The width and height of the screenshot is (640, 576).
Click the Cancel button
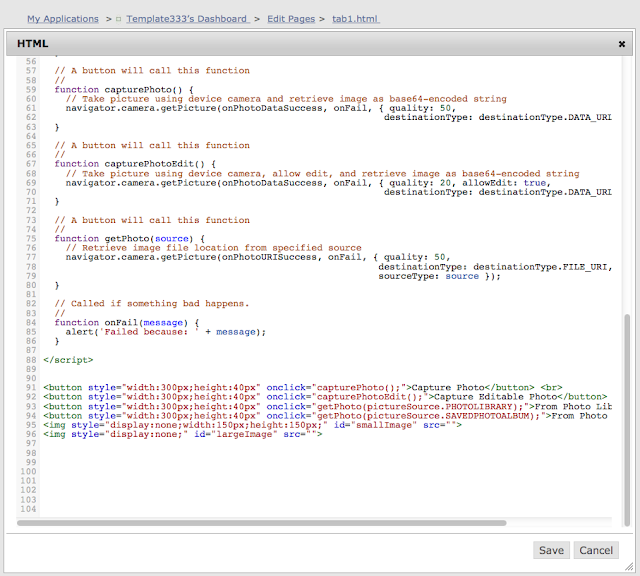596,550
